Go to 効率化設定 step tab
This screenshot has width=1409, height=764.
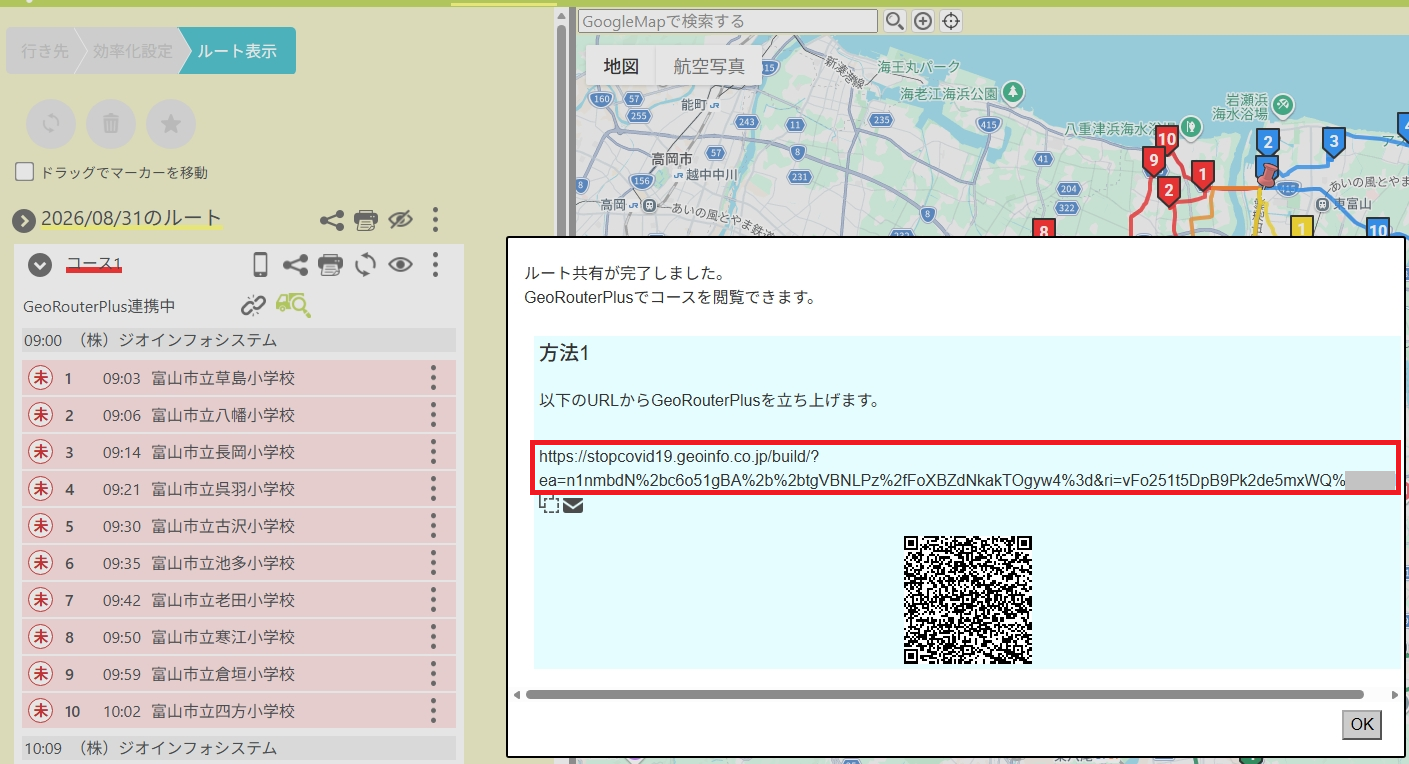tap(132, 51)
